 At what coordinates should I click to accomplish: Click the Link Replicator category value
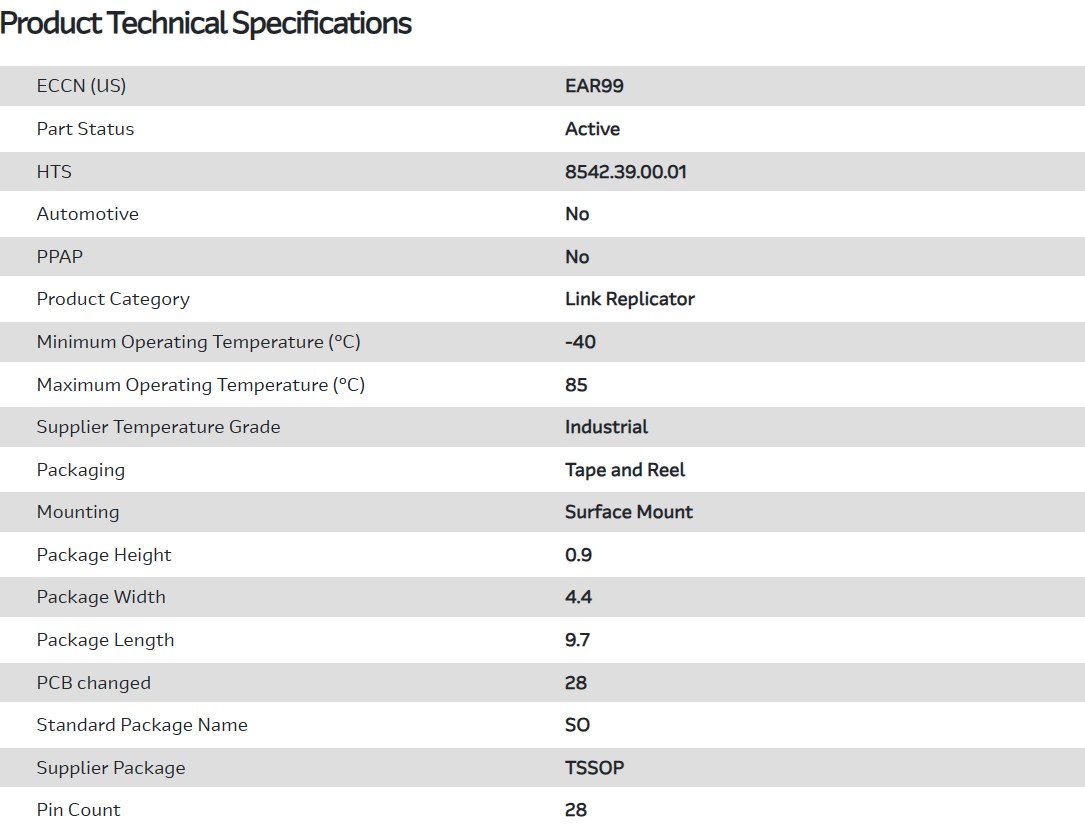click(629, 299)
